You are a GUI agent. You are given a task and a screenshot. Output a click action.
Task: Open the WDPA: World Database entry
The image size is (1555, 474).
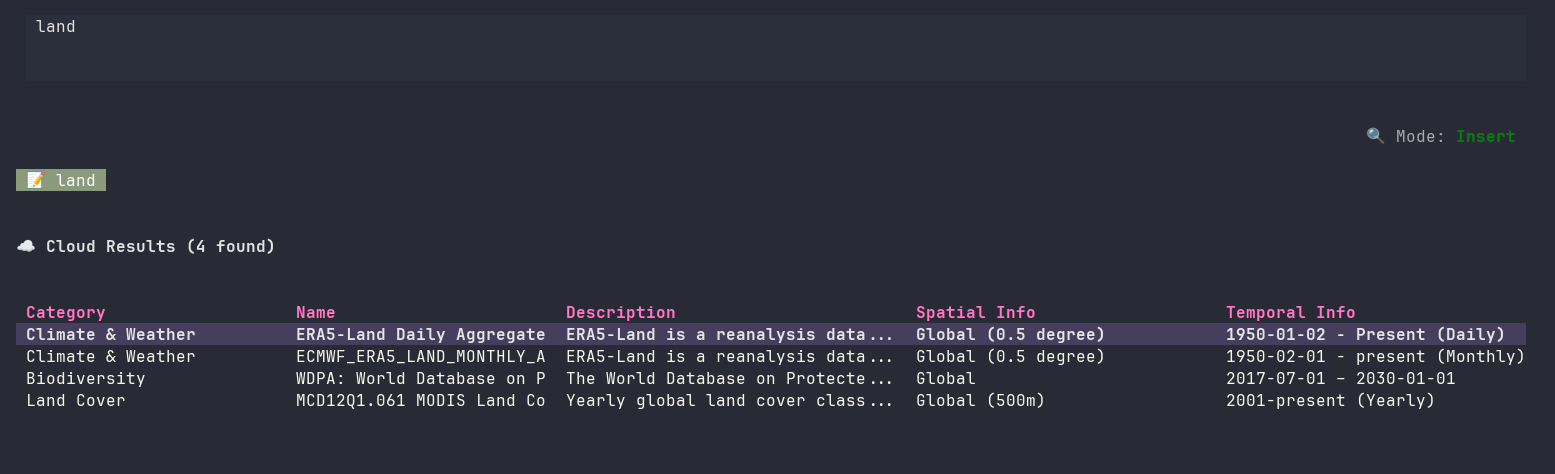click(420, 378)
